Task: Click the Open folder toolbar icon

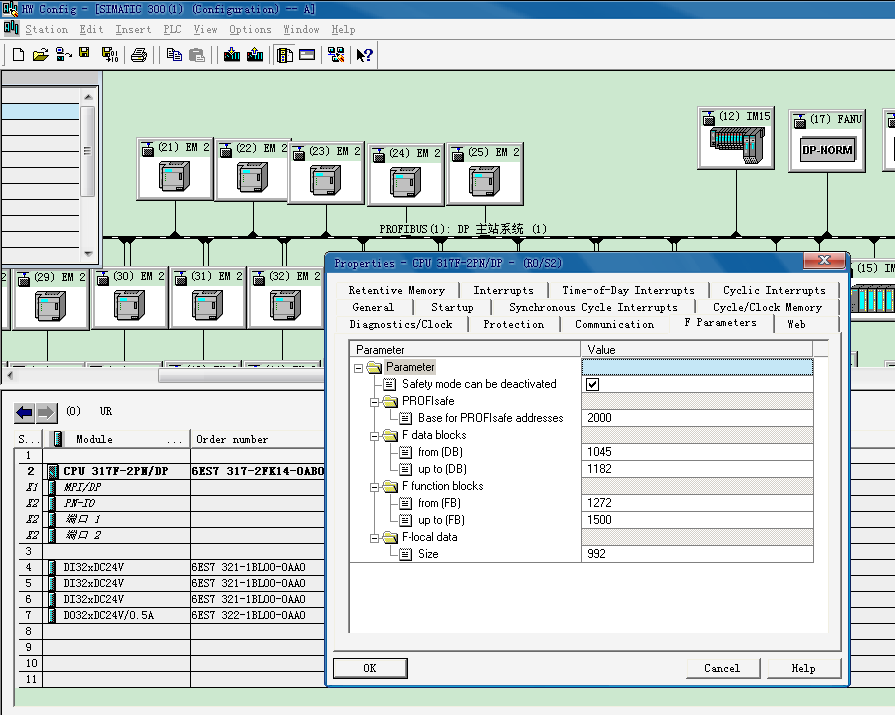Action: point(40,55)
